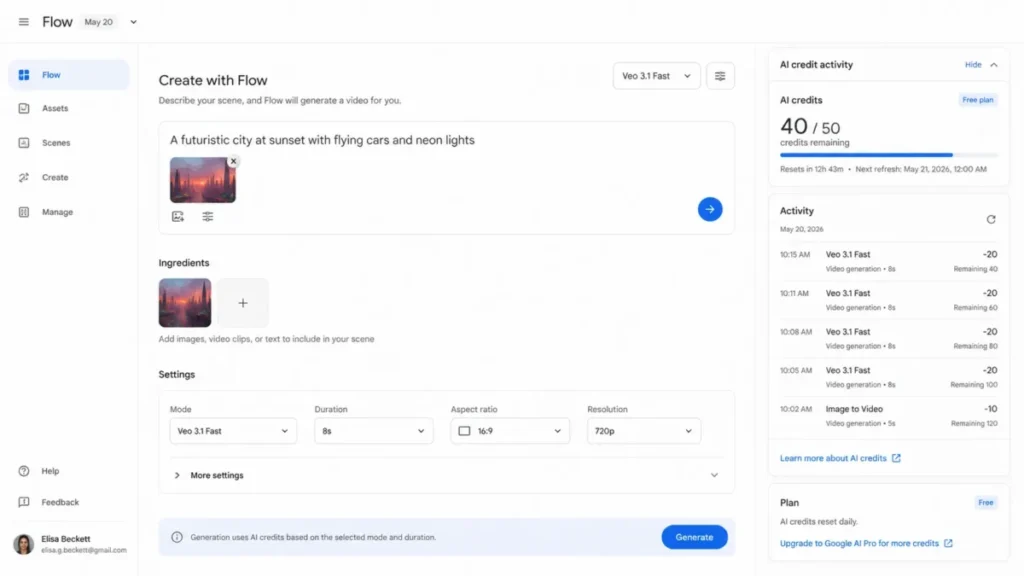This screenshot has width=1024, height=576.
Task: Click Elisa Beckett's profile avatar
Action: pos(24,544)
